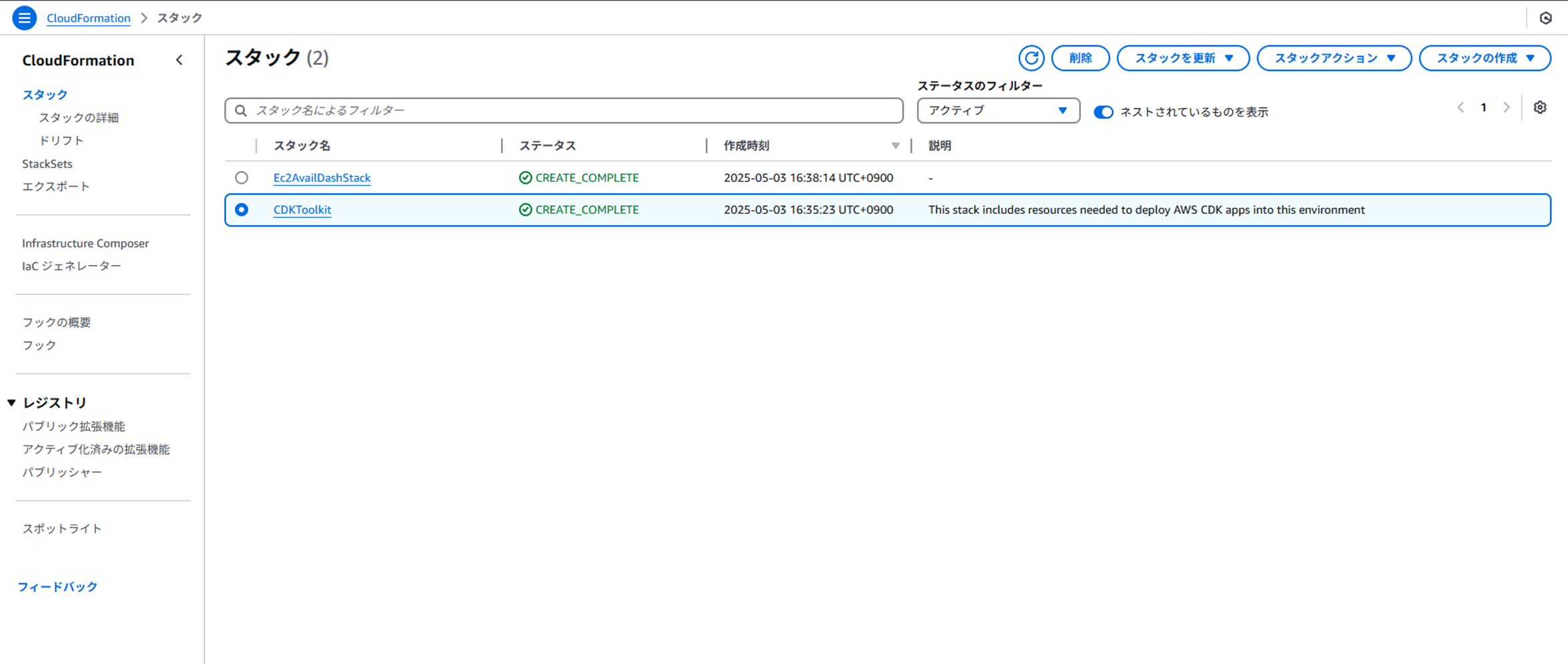Screen dimensions: 1568x664
Task: Click creation time 2025-05-03 16:38:14 cell
Action: pyautogui.click(x=809, y=178)
